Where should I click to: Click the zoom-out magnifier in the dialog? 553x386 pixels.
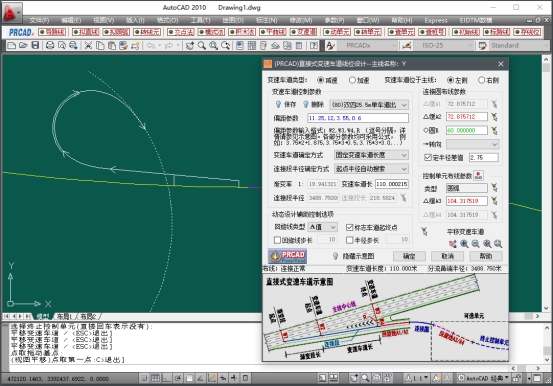pos(475,244)
